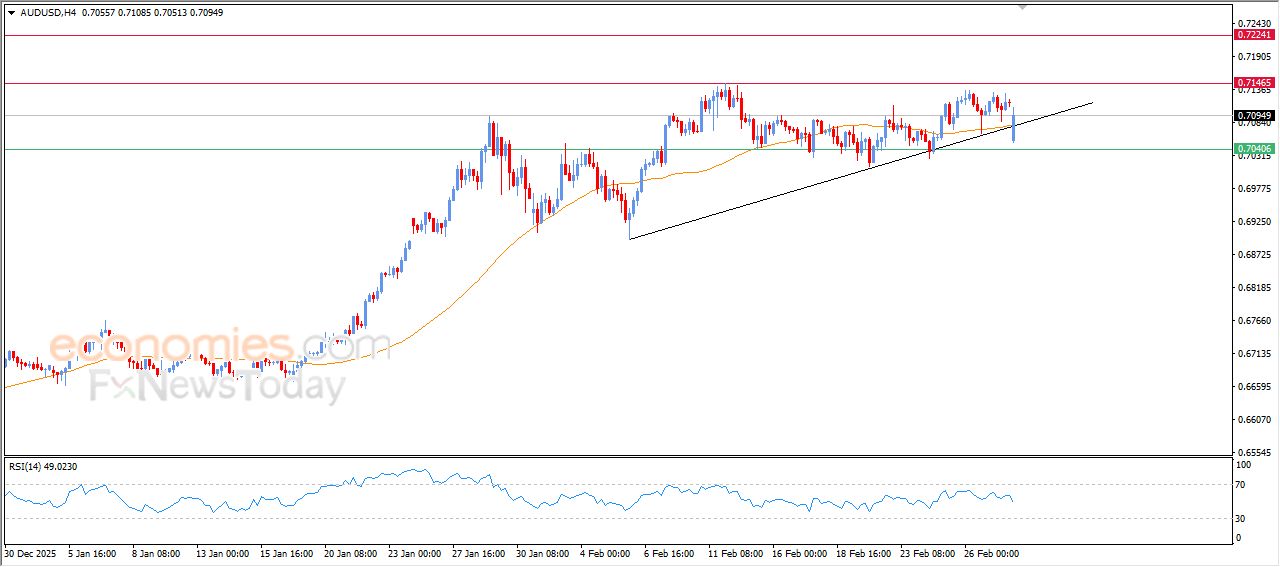
Task: Select the red 0.72241 price label
Action: pyautogui.click(x=1254, y=35)
